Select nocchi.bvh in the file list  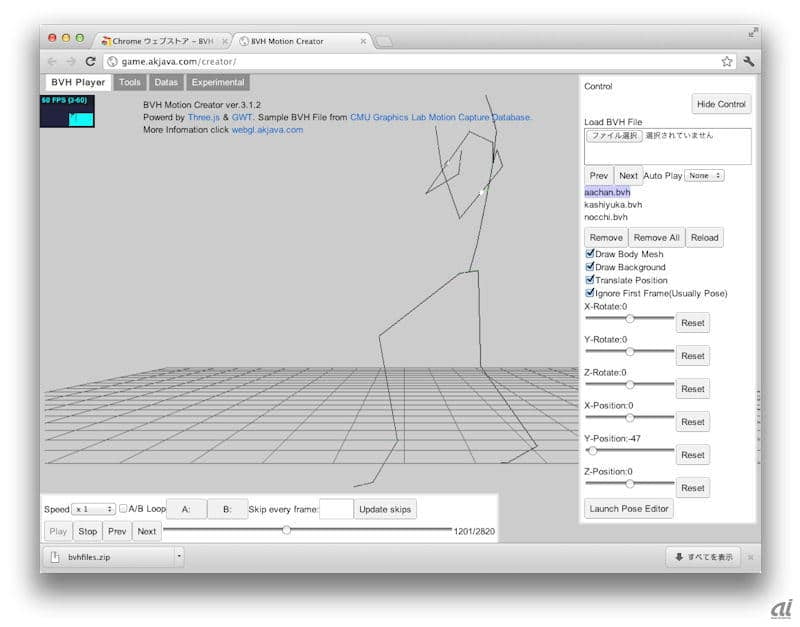(606, 217)
